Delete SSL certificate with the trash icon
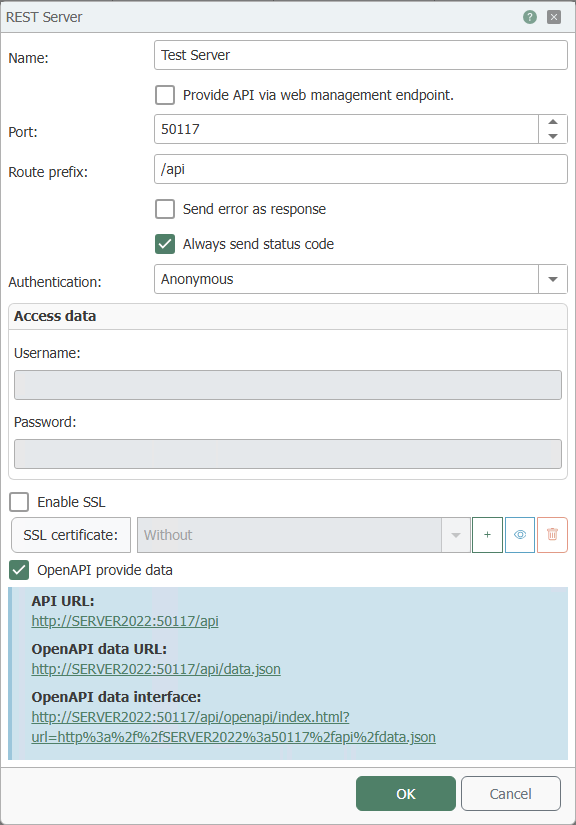 click(x=552, y=535)
